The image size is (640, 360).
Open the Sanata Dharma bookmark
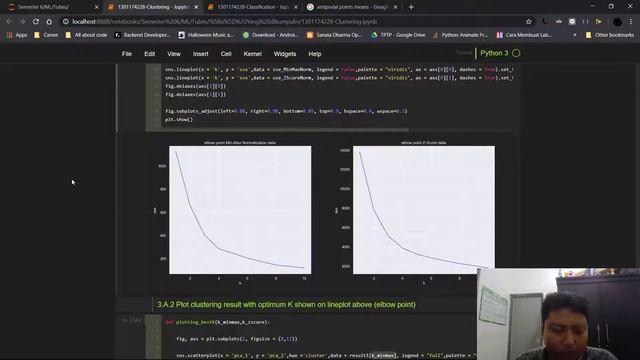[x=335, y=35]
